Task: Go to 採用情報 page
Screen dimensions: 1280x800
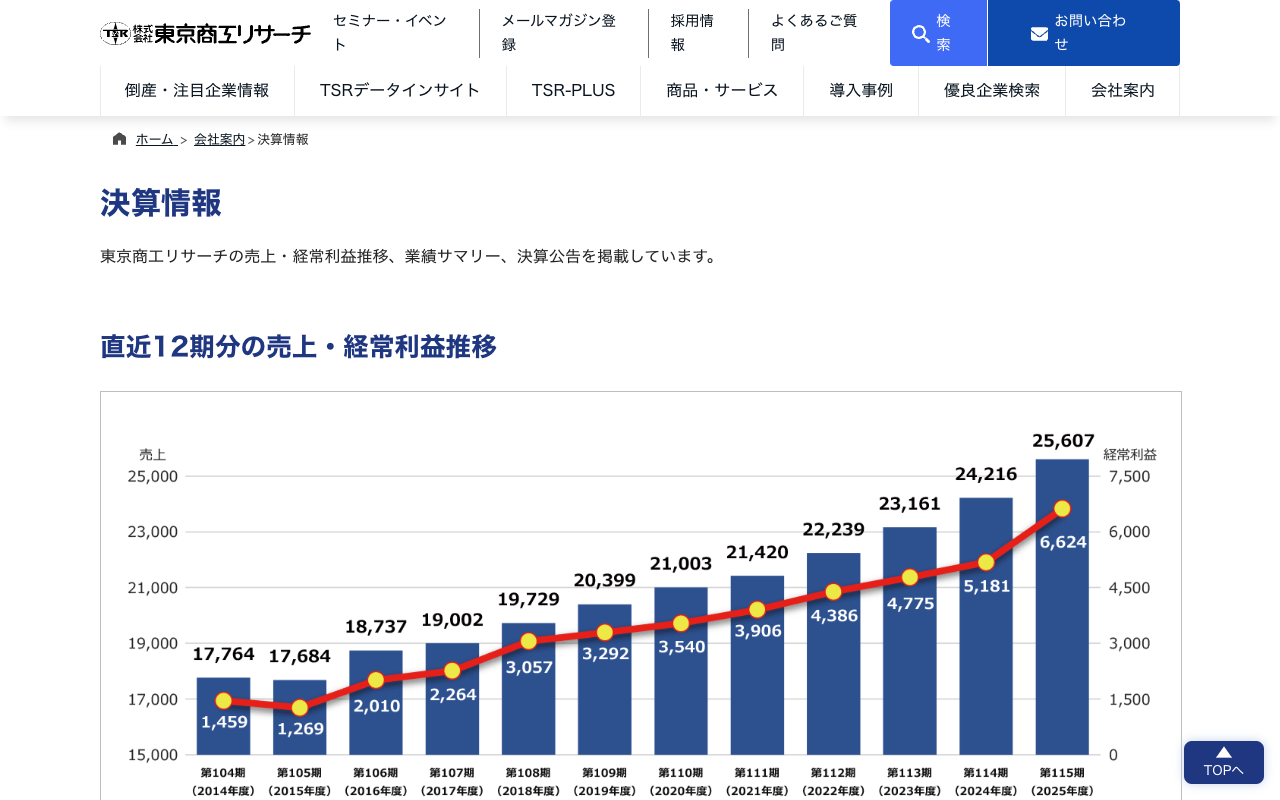Action: pyautogui.click(x=692, y=33)
